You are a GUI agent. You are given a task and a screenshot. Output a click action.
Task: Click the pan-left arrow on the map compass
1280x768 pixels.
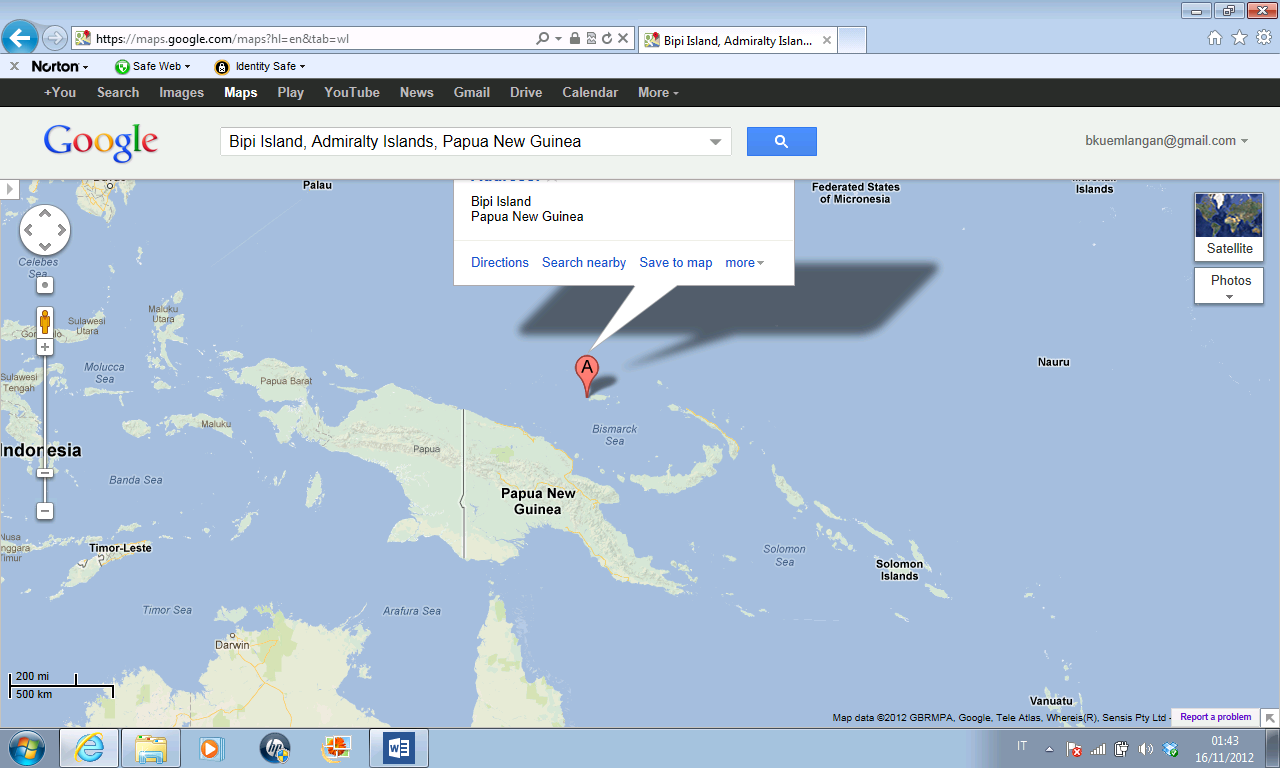tap(26, 229)
